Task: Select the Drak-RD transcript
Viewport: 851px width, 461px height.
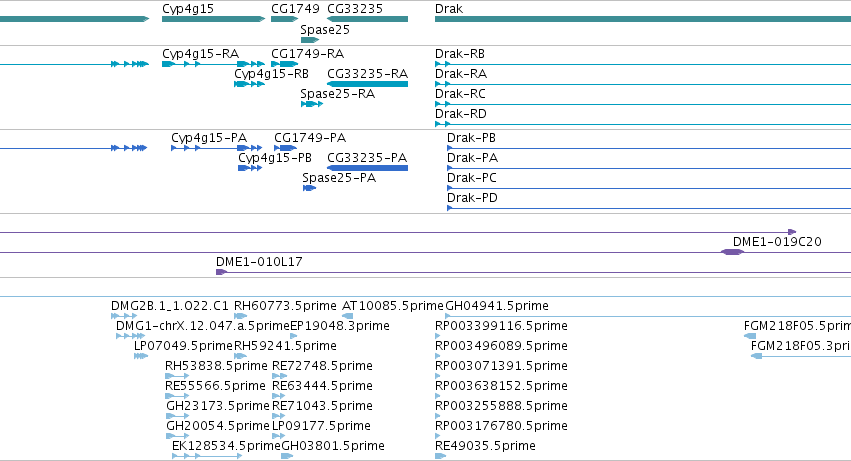Action: click(x=643, y=124)
